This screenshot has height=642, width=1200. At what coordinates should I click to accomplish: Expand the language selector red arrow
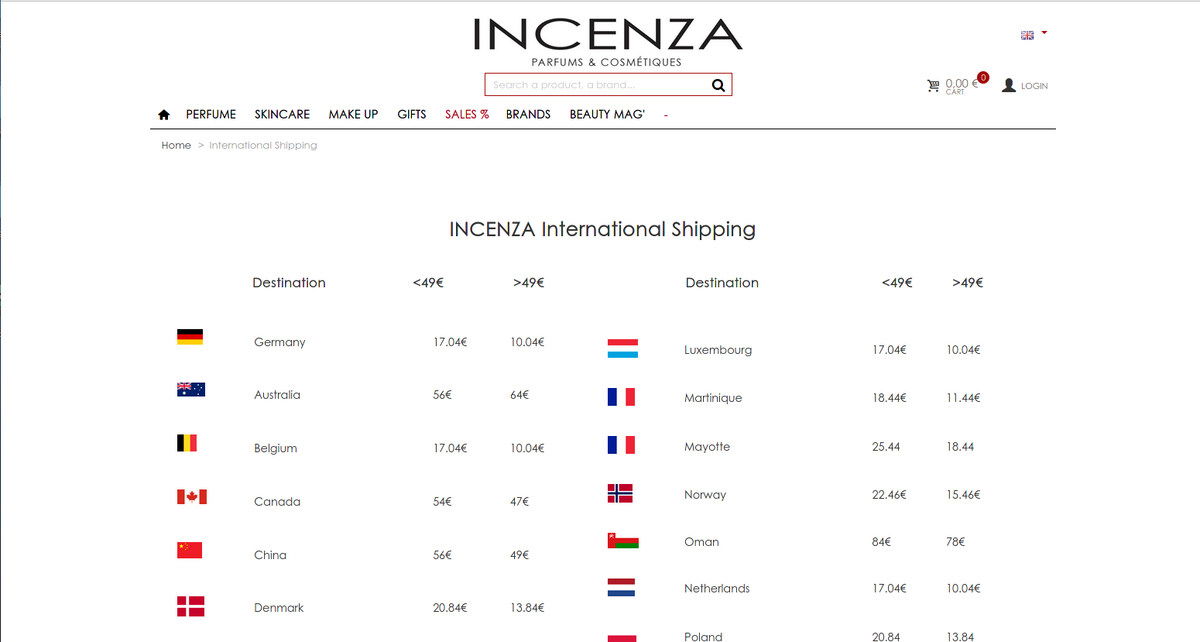click(x=1044, y=33)
